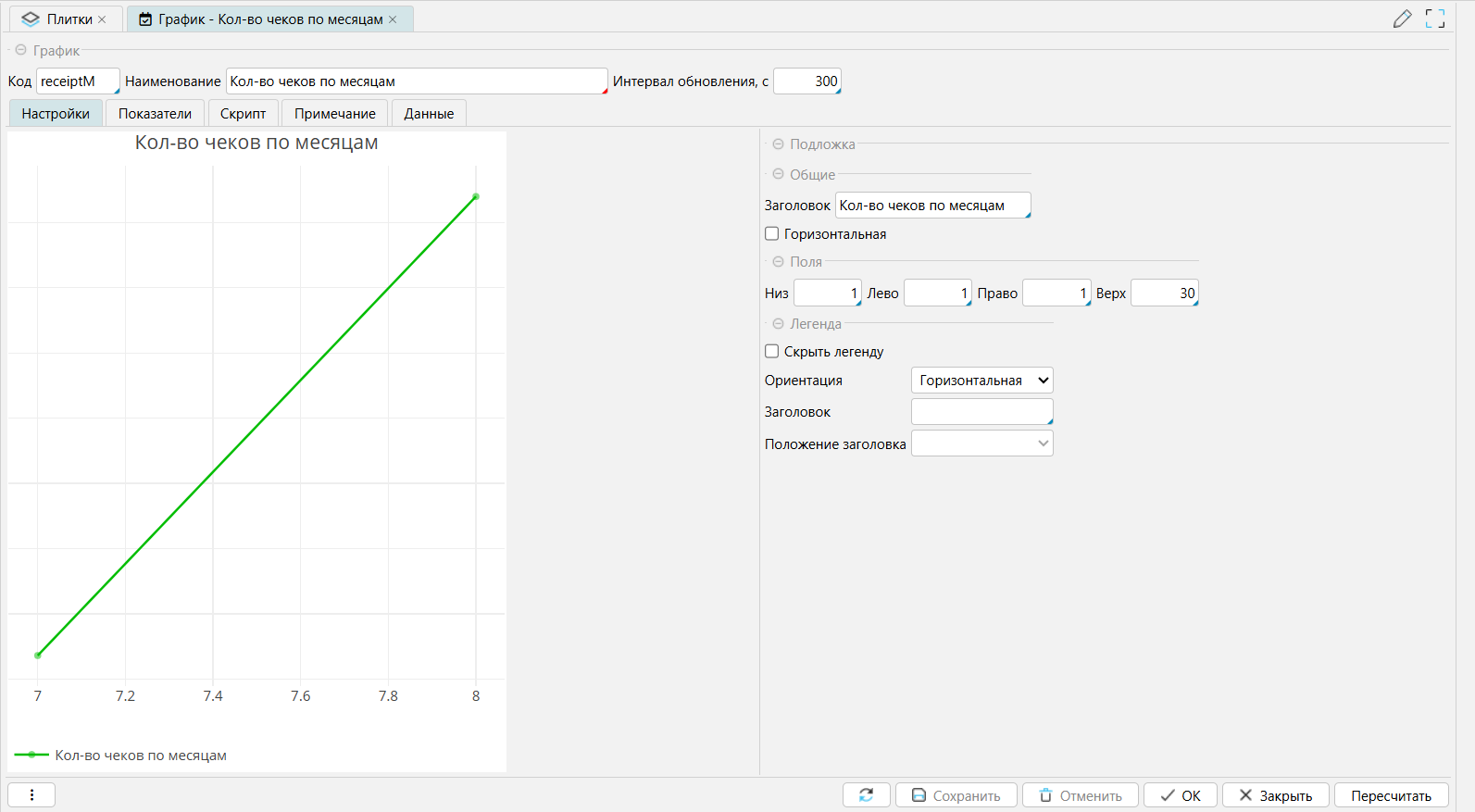This screenshot has width=1475, height=812.
Task: Close the Плитки tab
Action: (102, 19)
